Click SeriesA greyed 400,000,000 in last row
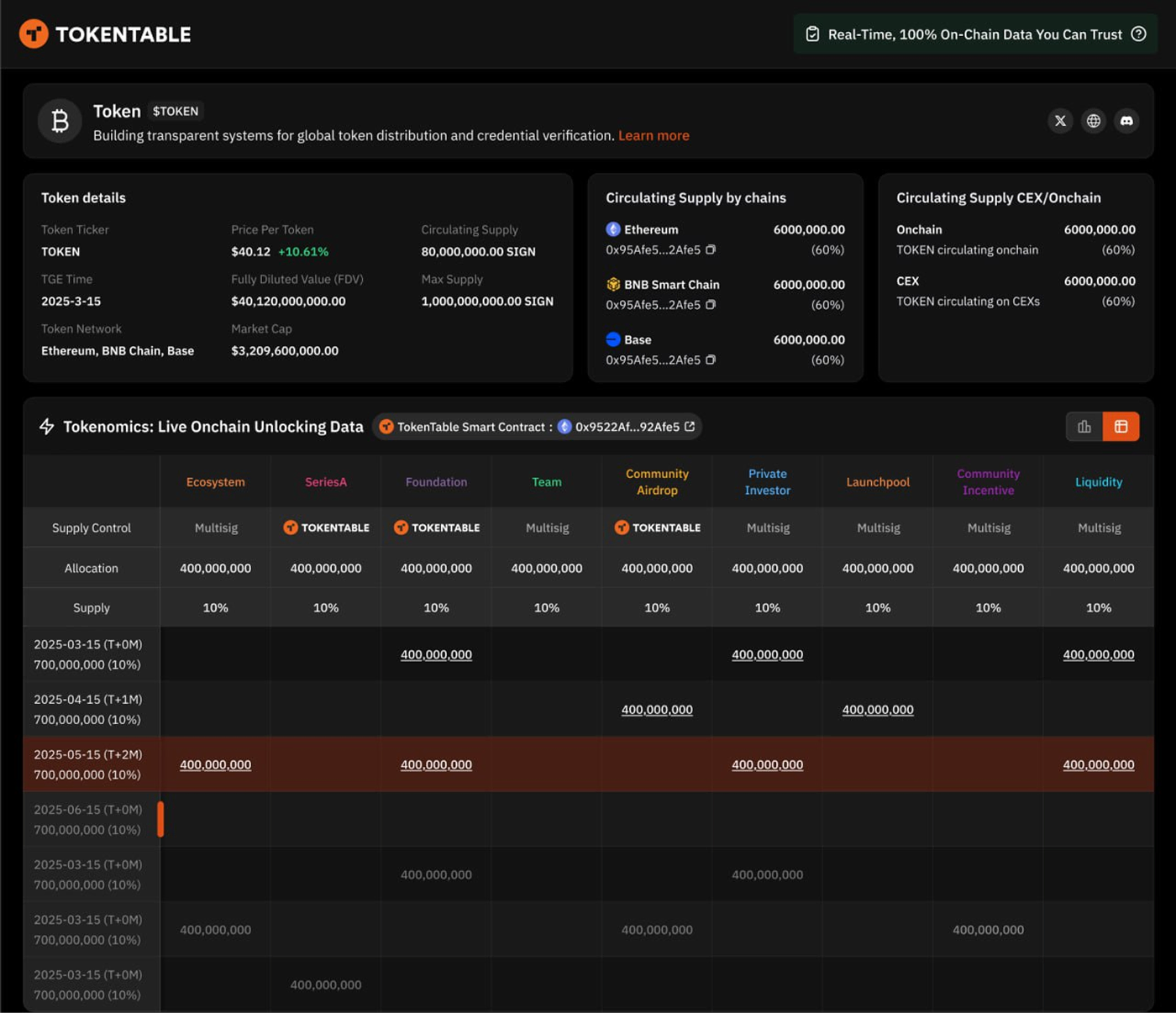The image size is (1176, 1013). coord(326,984)
